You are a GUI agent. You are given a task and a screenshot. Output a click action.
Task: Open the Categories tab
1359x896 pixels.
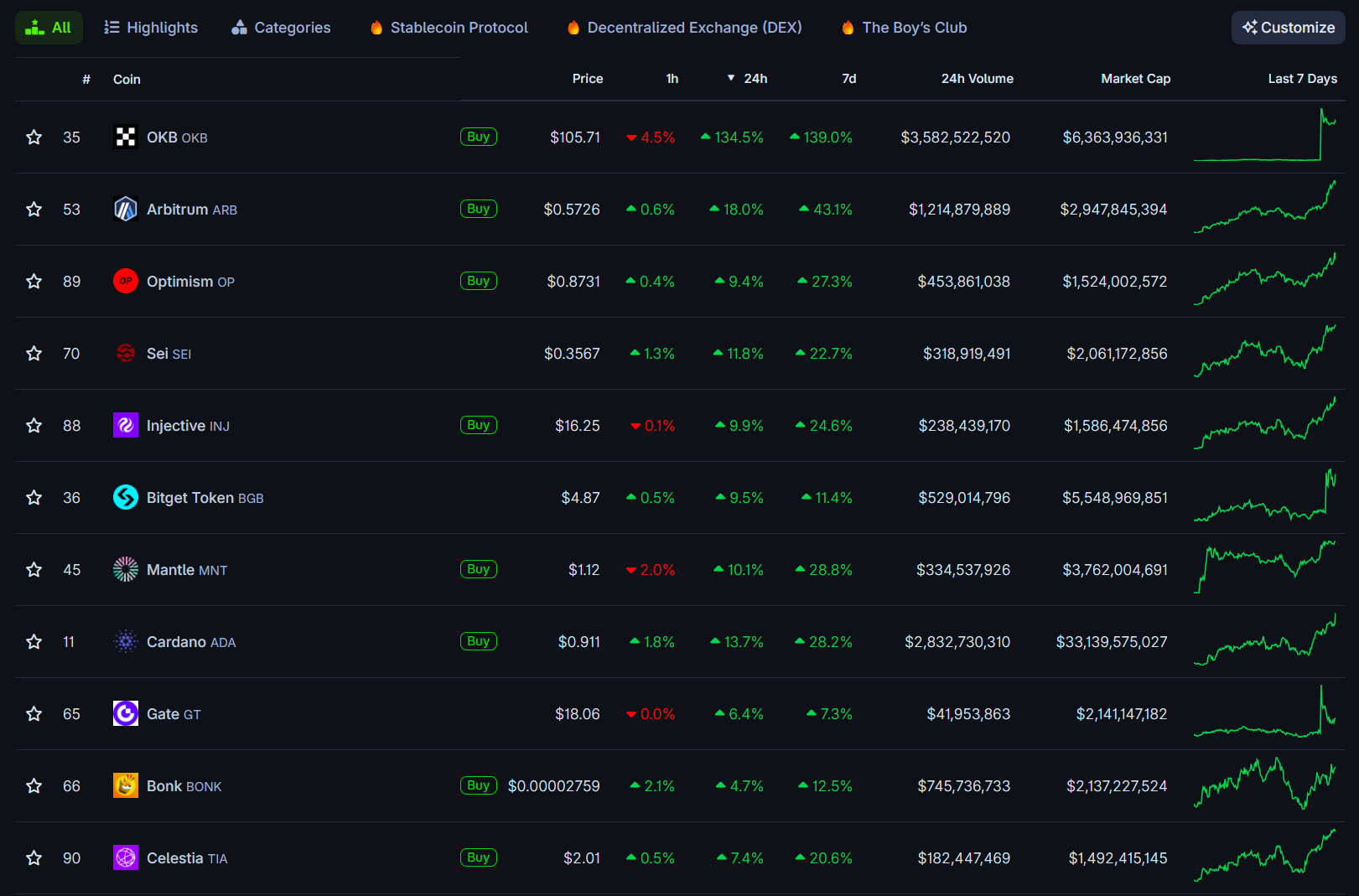click(x=281, y=28)
